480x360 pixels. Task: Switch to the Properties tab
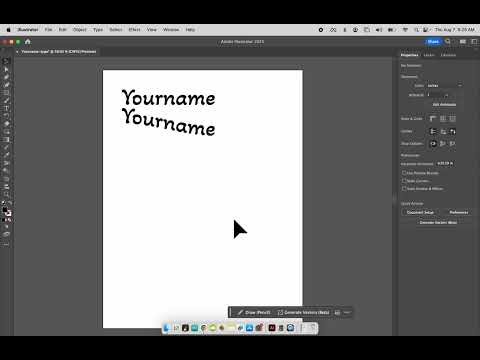(x=409, y=55)
